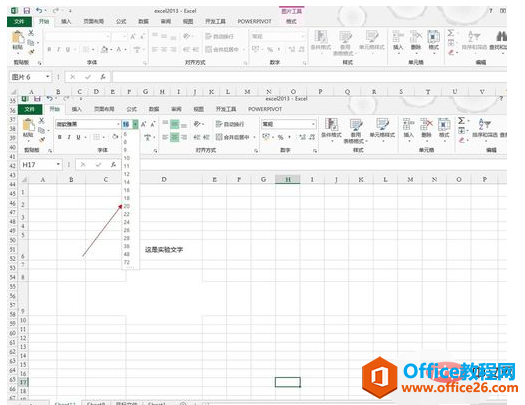525x405 pixels.
Task: Open 文件 tab in the top window
Action: (19, 21)
